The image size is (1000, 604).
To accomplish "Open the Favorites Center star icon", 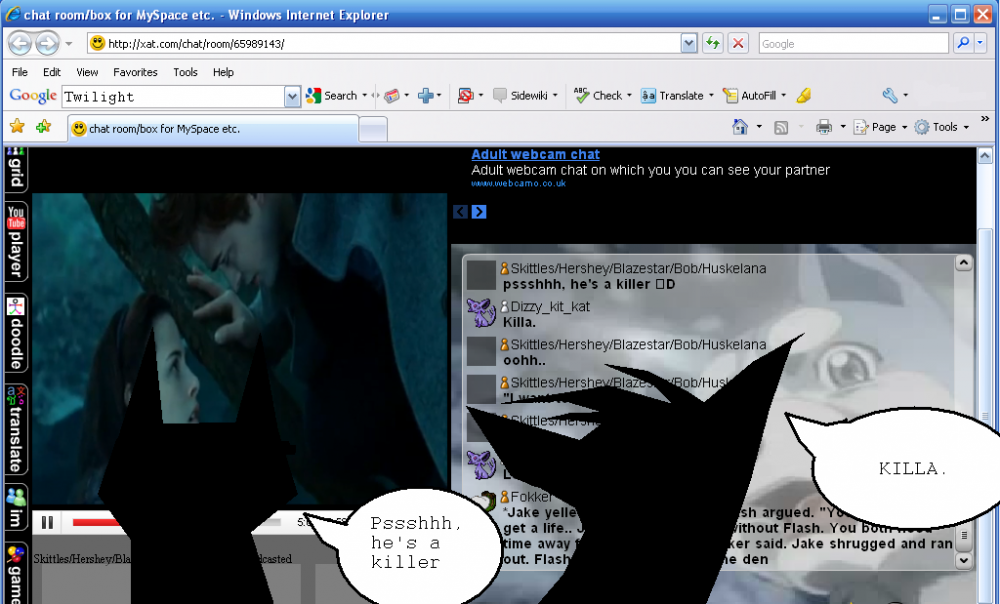I will coord(17,126).
